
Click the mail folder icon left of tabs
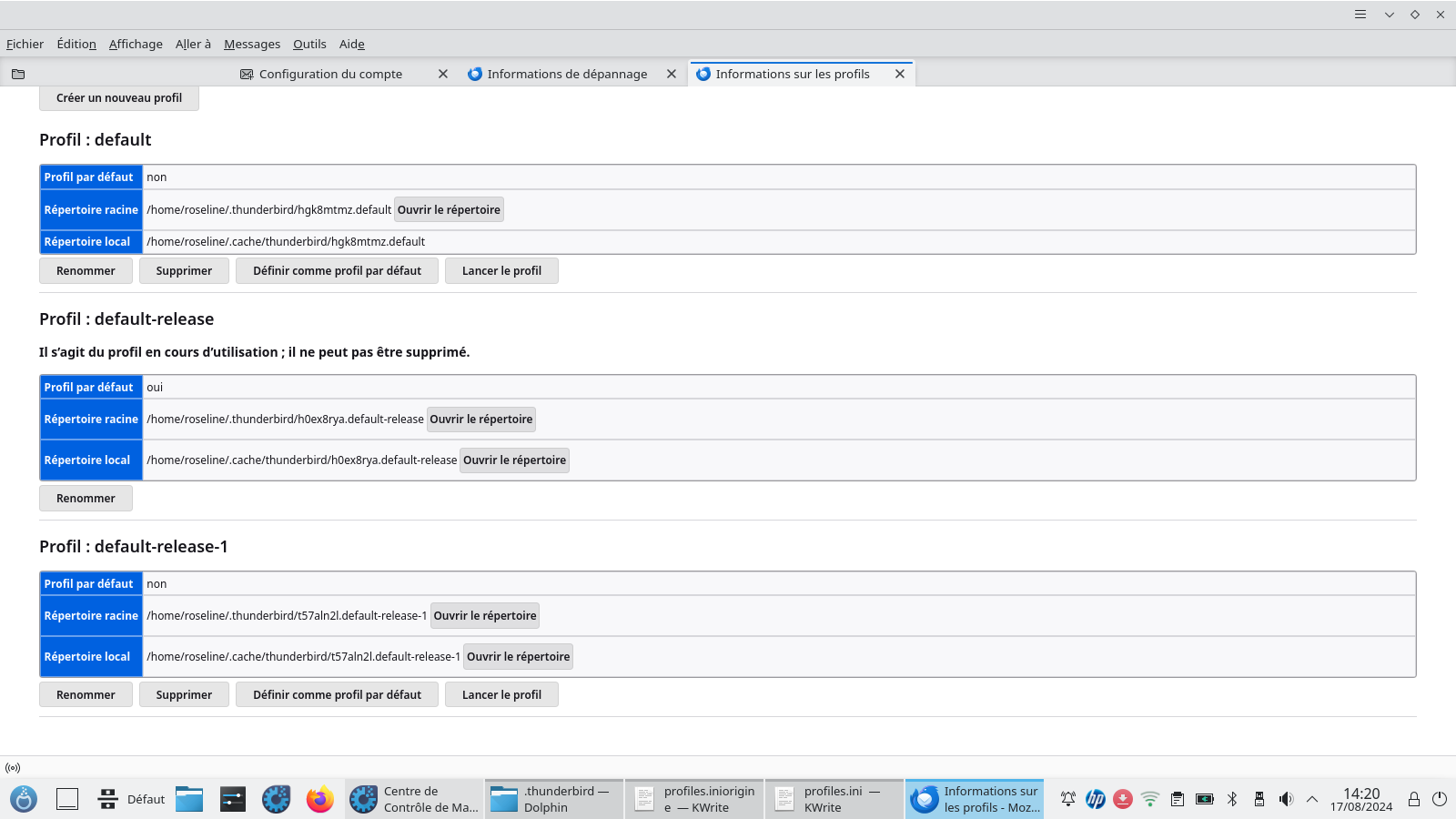[x=18, y=74]
